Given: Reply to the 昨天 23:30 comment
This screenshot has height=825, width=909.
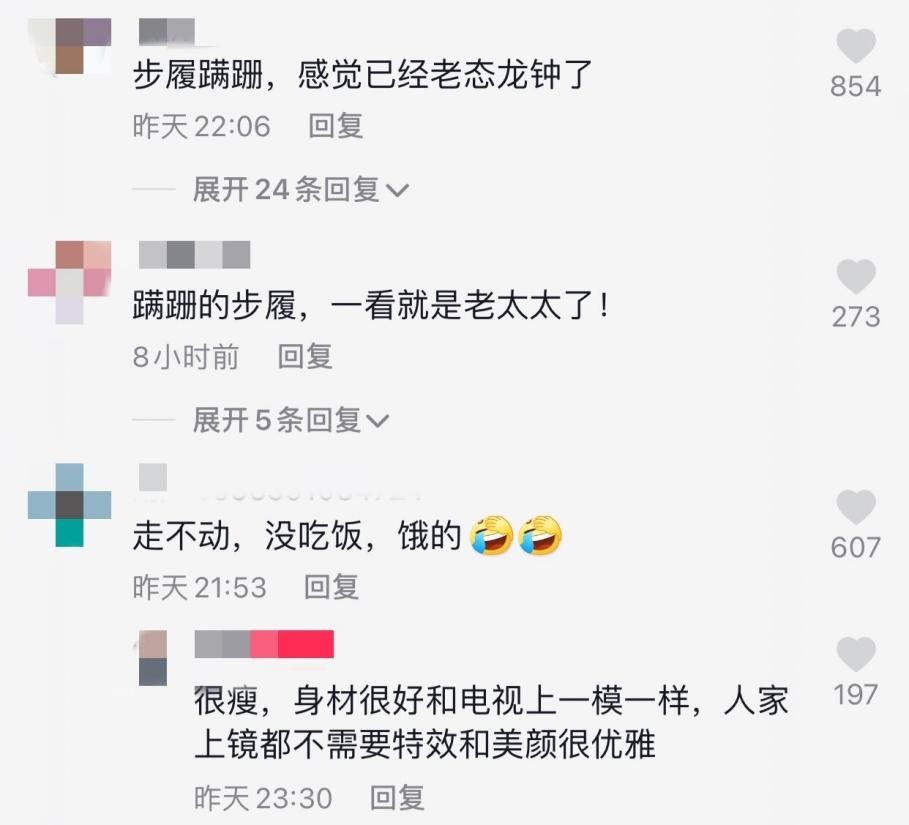Looking at the screenshot, I should [x=397, y=798].
